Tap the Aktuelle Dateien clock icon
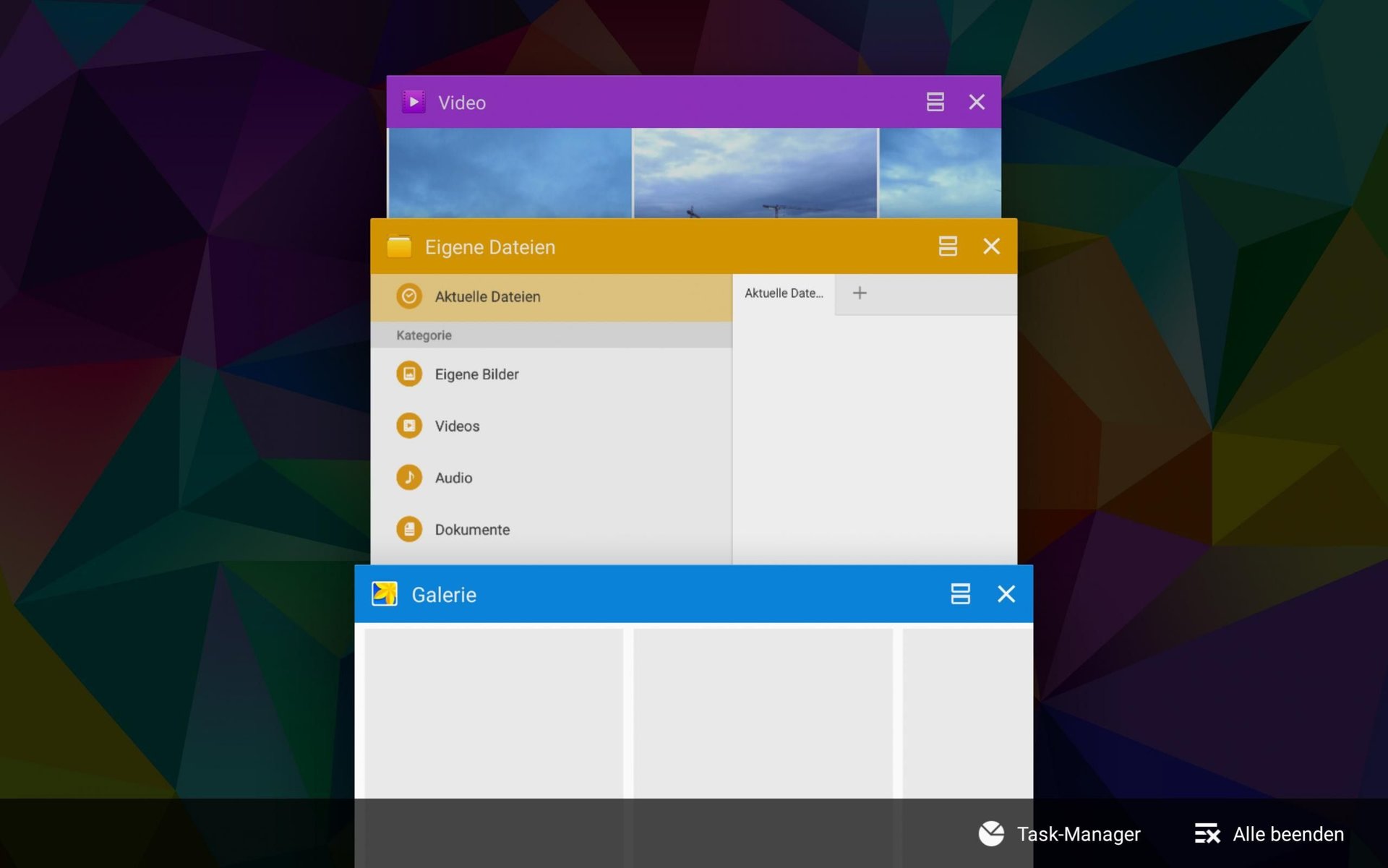Image resolution: width=1388 pixels, height=868 pixels. (409, 296)
